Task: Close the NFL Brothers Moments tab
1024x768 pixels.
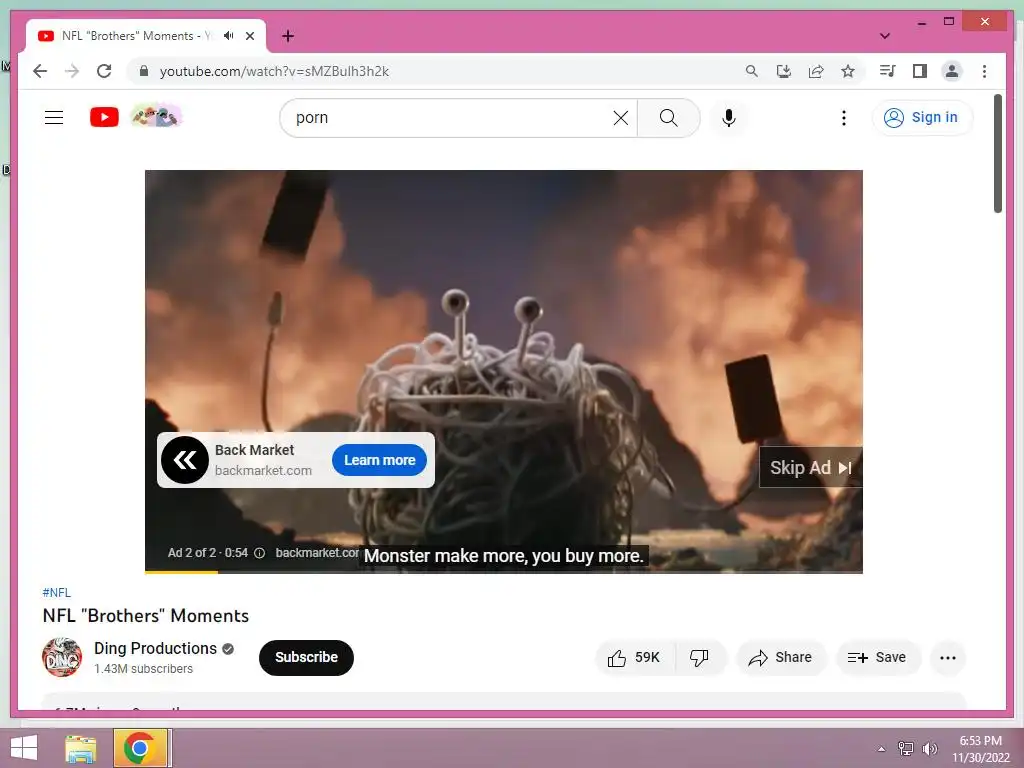Action: 249,36
